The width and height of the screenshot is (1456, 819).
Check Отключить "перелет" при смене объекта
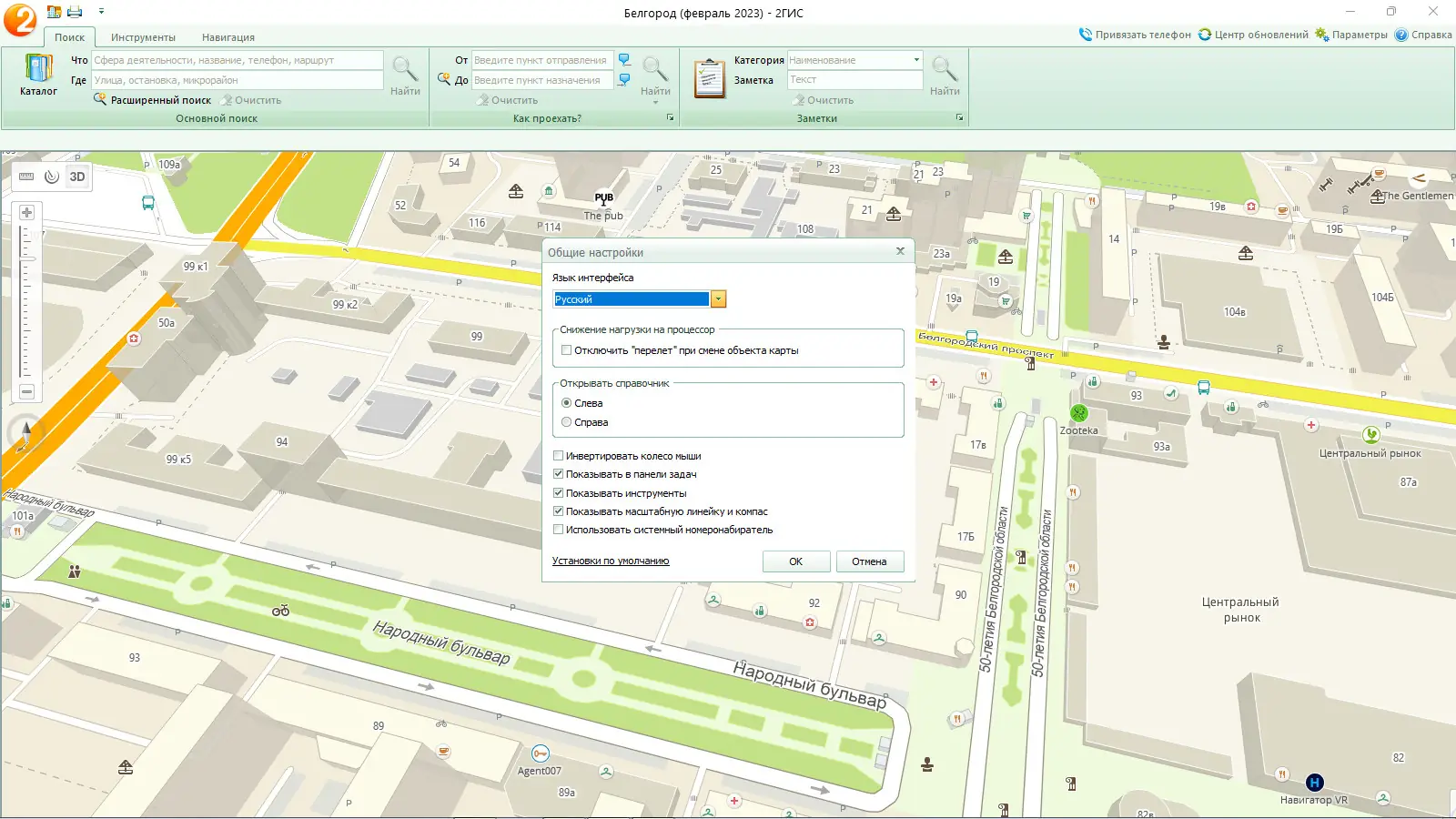(x=566, y=350)
